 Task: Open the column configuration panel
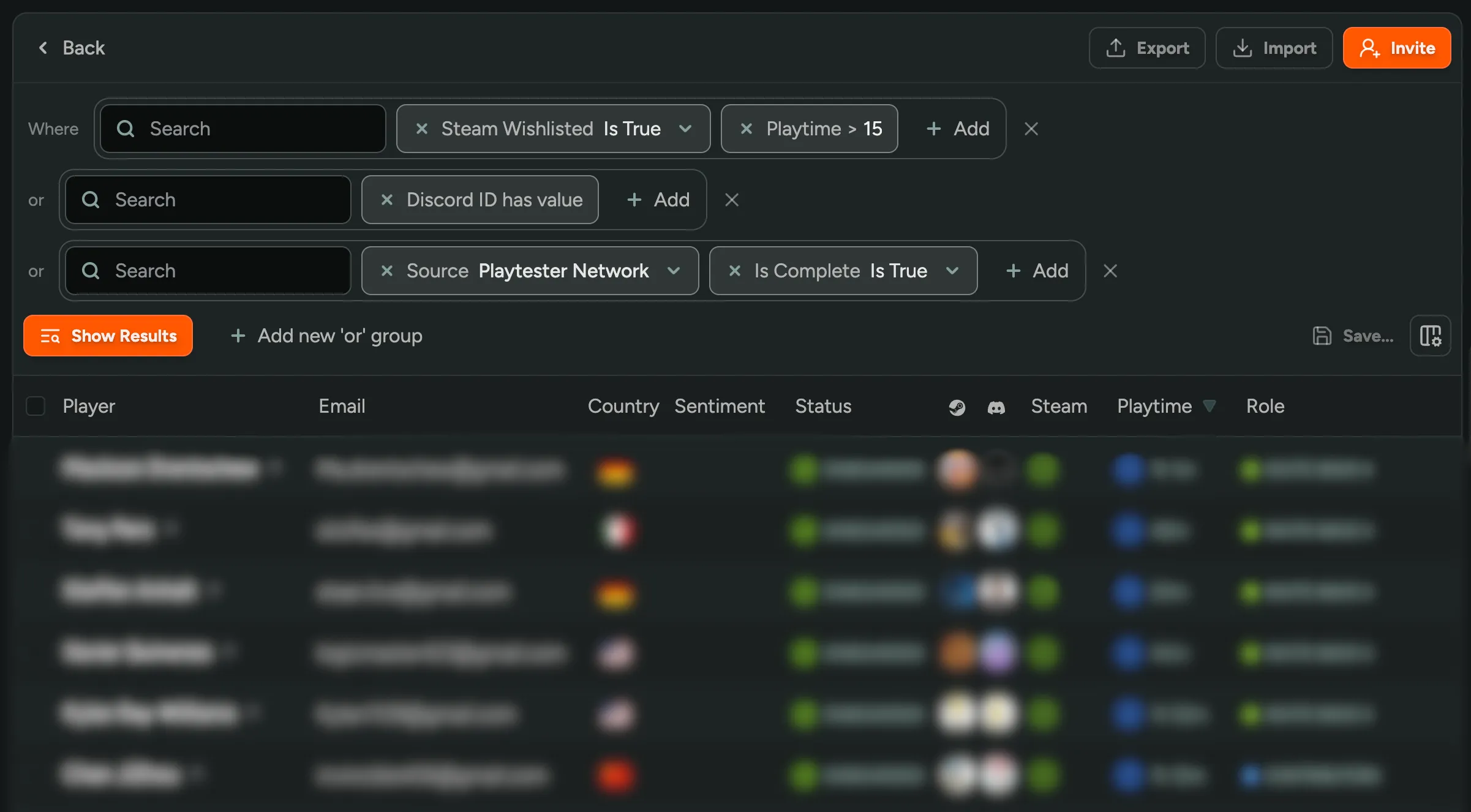pos(1431,336)
